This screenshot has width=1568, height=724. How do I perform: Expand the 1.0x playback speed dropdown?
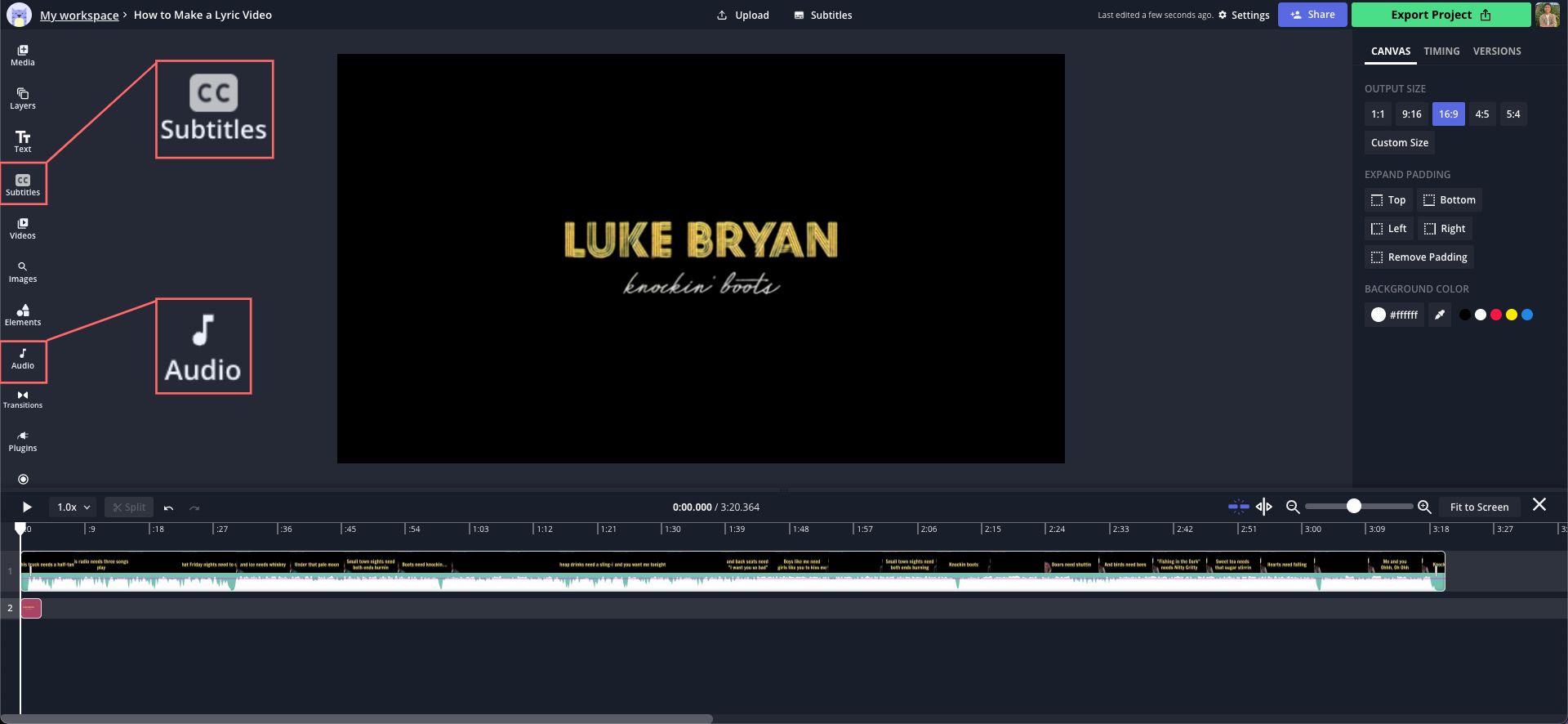[73, 507]
